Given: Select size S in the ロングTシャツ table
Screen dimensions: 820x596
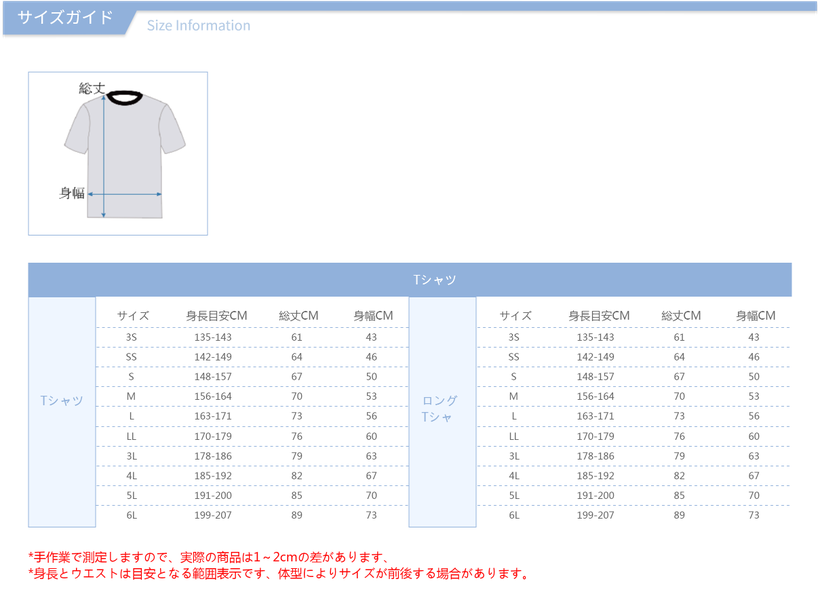Looking at the screenshot, I should coord(514,376).
